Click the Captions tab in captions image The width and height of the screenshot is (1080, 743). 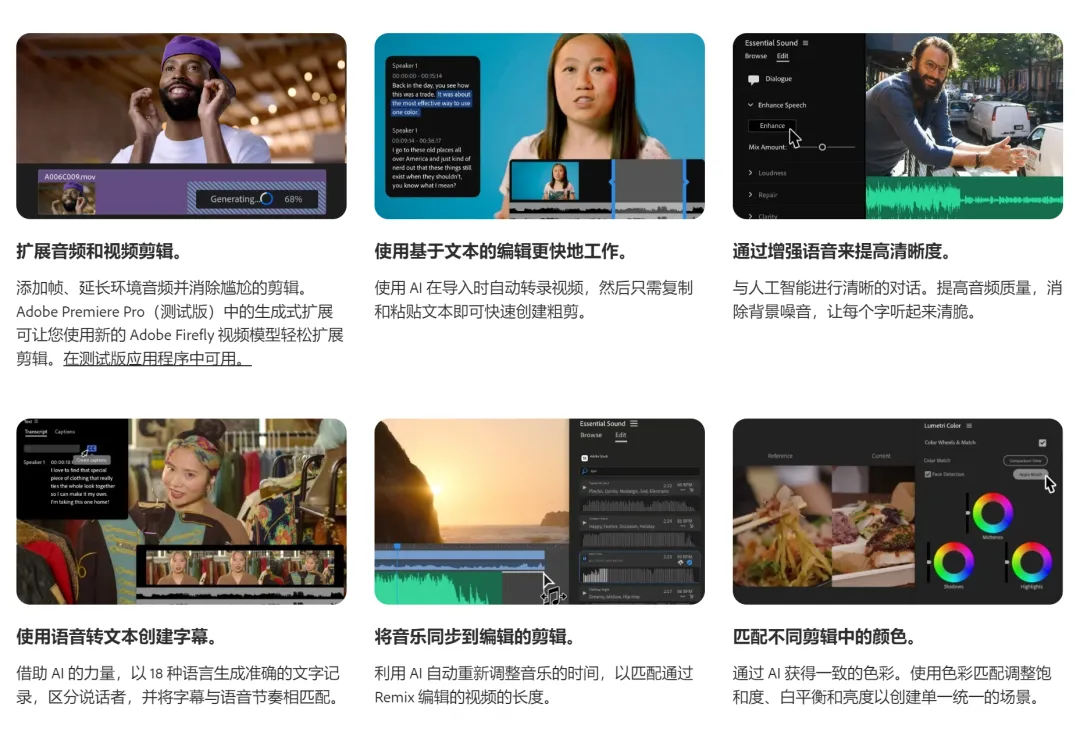pos(65,432)
